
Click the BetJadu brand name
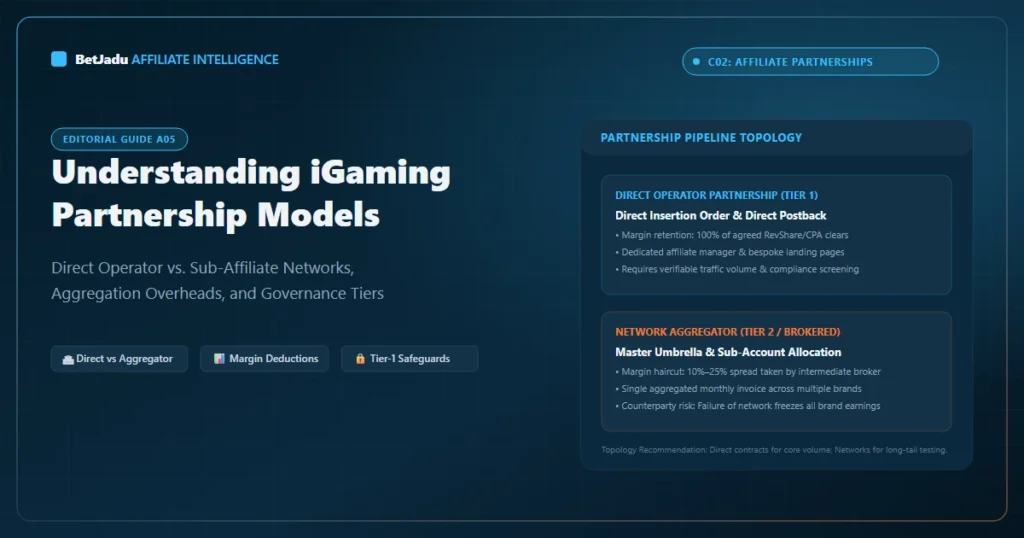pyautogui.click(x=101, y=59)
